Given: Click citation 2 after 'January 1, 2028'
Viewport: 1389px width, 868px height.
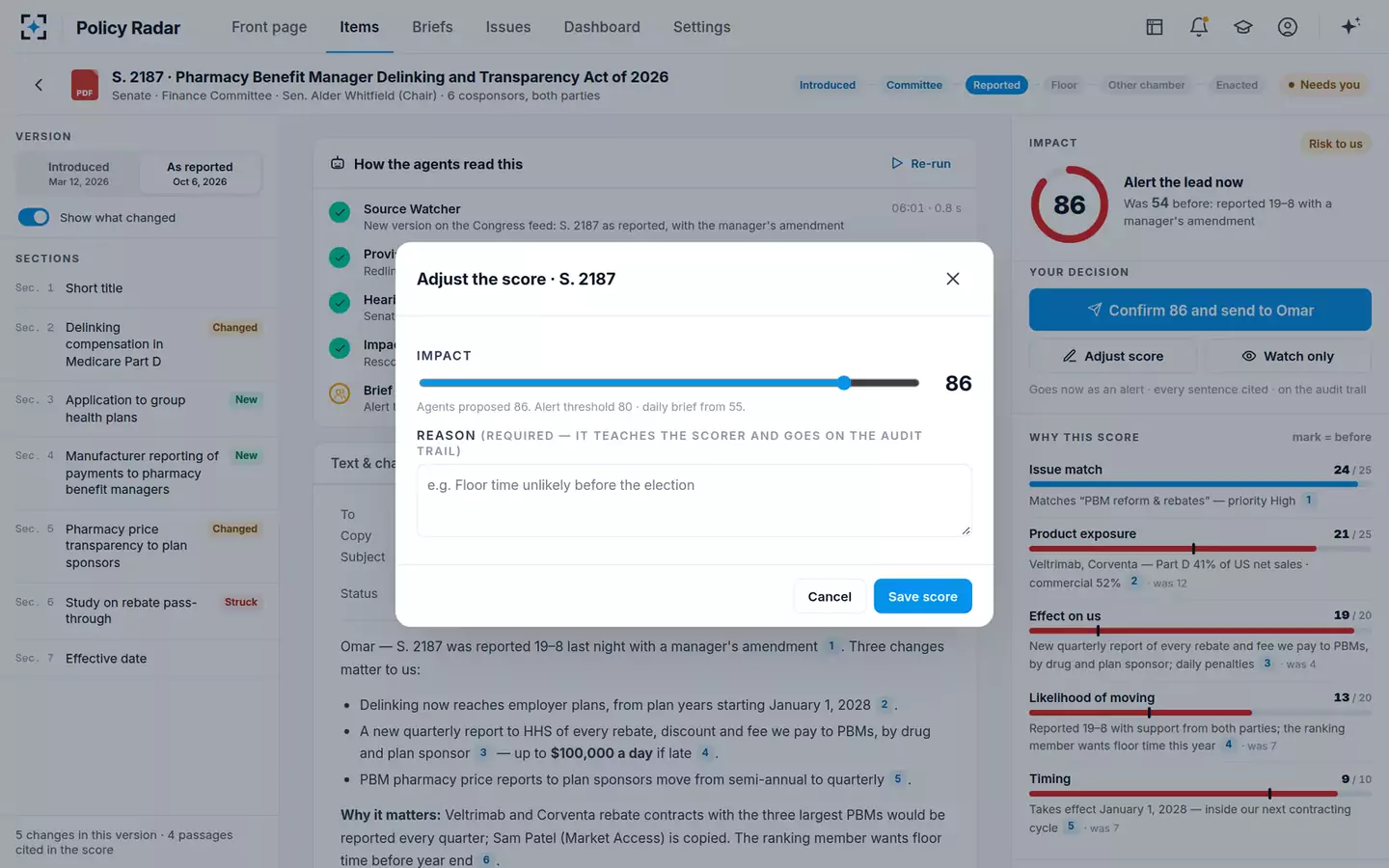Looking at the screenshot, I should click(x=885, y=705).
